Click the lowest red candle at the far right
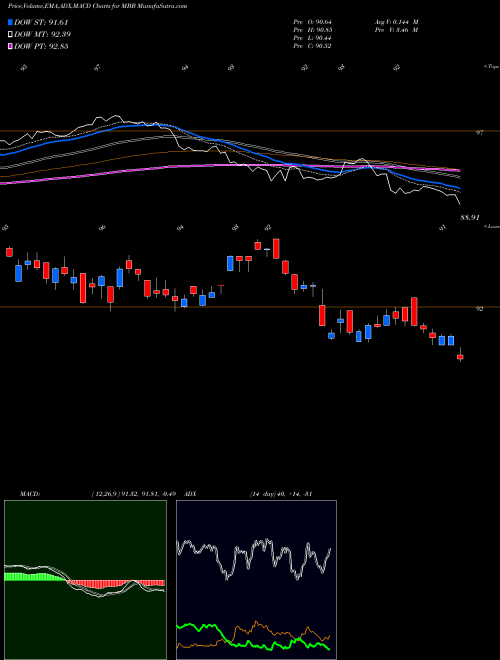Screen dimensions: 500x660 pyautogui.click(x=460, y=357)
